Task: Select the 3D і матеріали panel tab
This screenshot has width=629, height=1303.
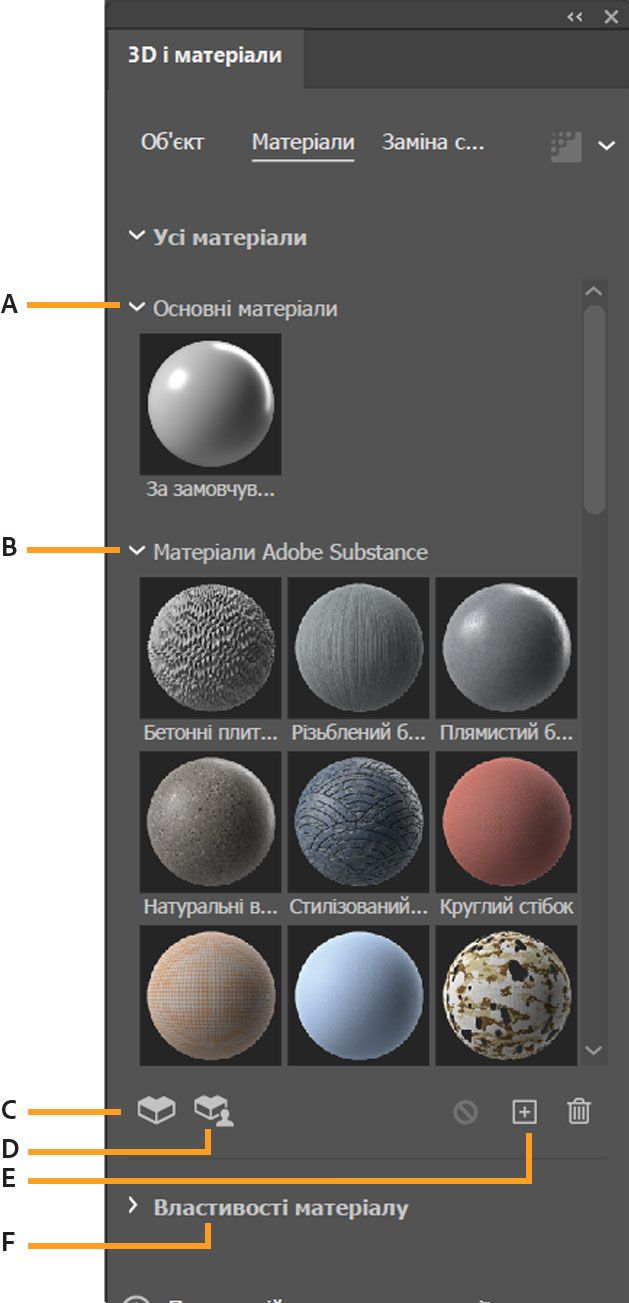Action: tap(205, 56)
